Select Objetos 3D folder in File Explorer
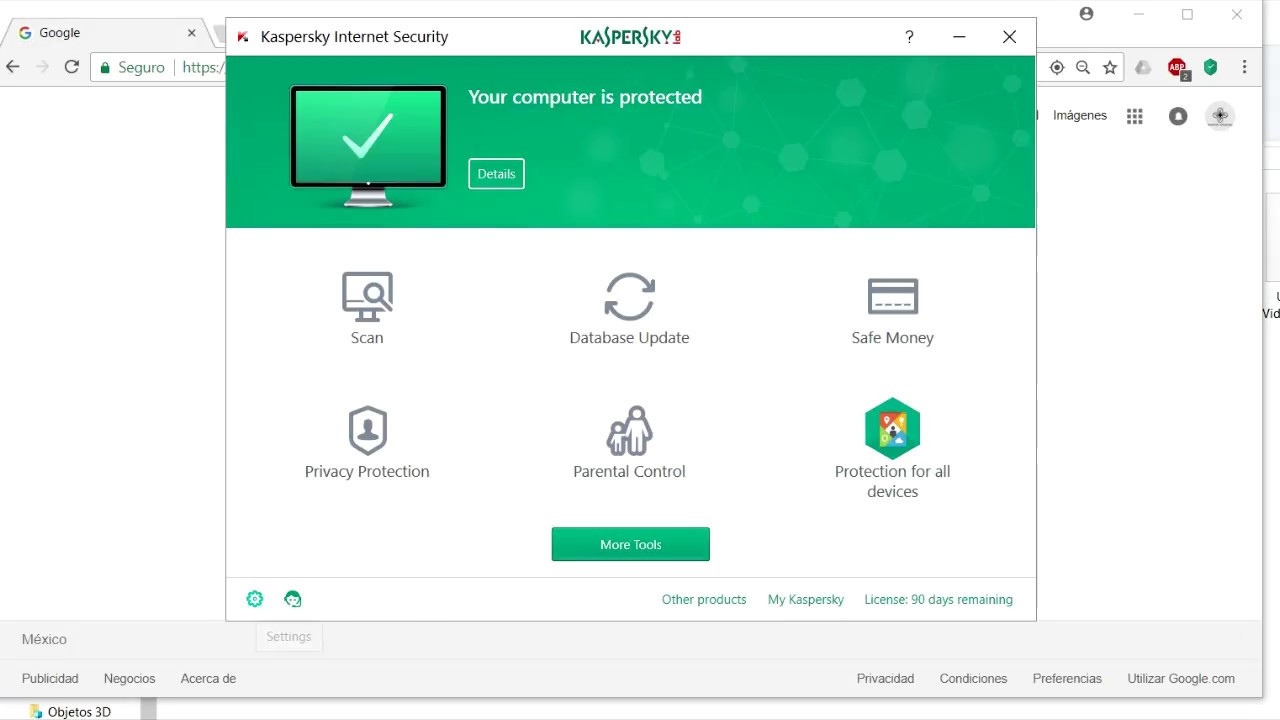 coord(70,712)
